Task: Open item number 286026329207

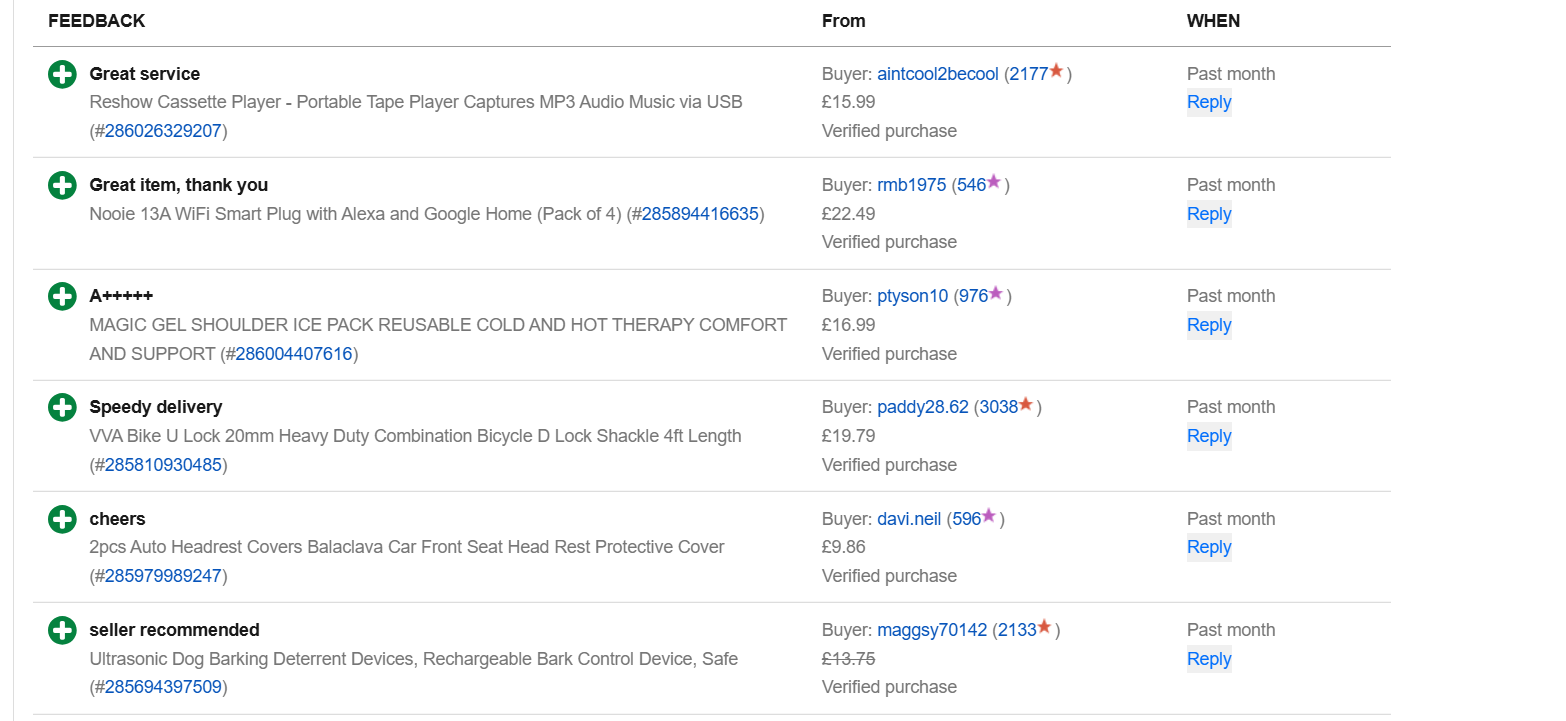Action: coord(163,131)
